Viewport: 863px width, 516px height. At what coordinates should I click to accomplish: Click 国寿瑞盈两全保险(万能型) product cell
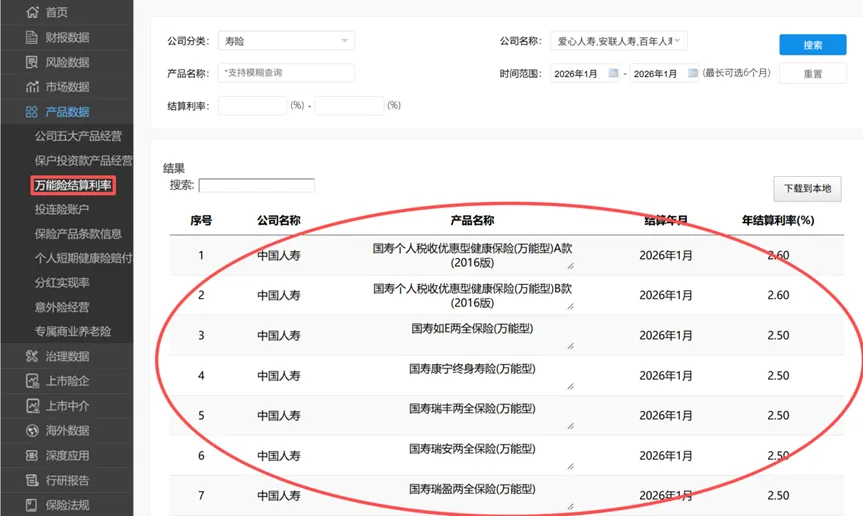(x=472, y=489)
